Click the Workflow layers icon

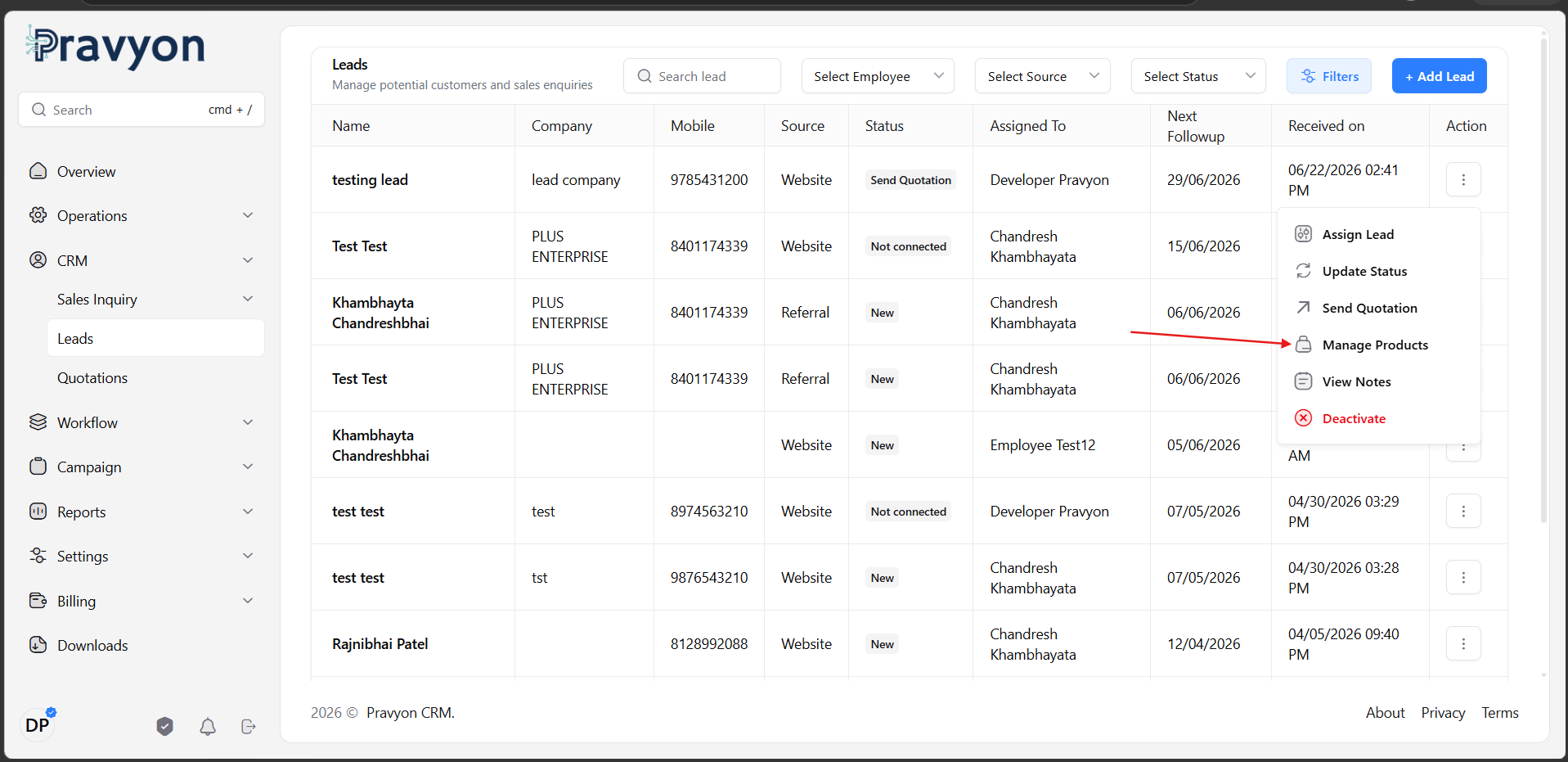38,422
